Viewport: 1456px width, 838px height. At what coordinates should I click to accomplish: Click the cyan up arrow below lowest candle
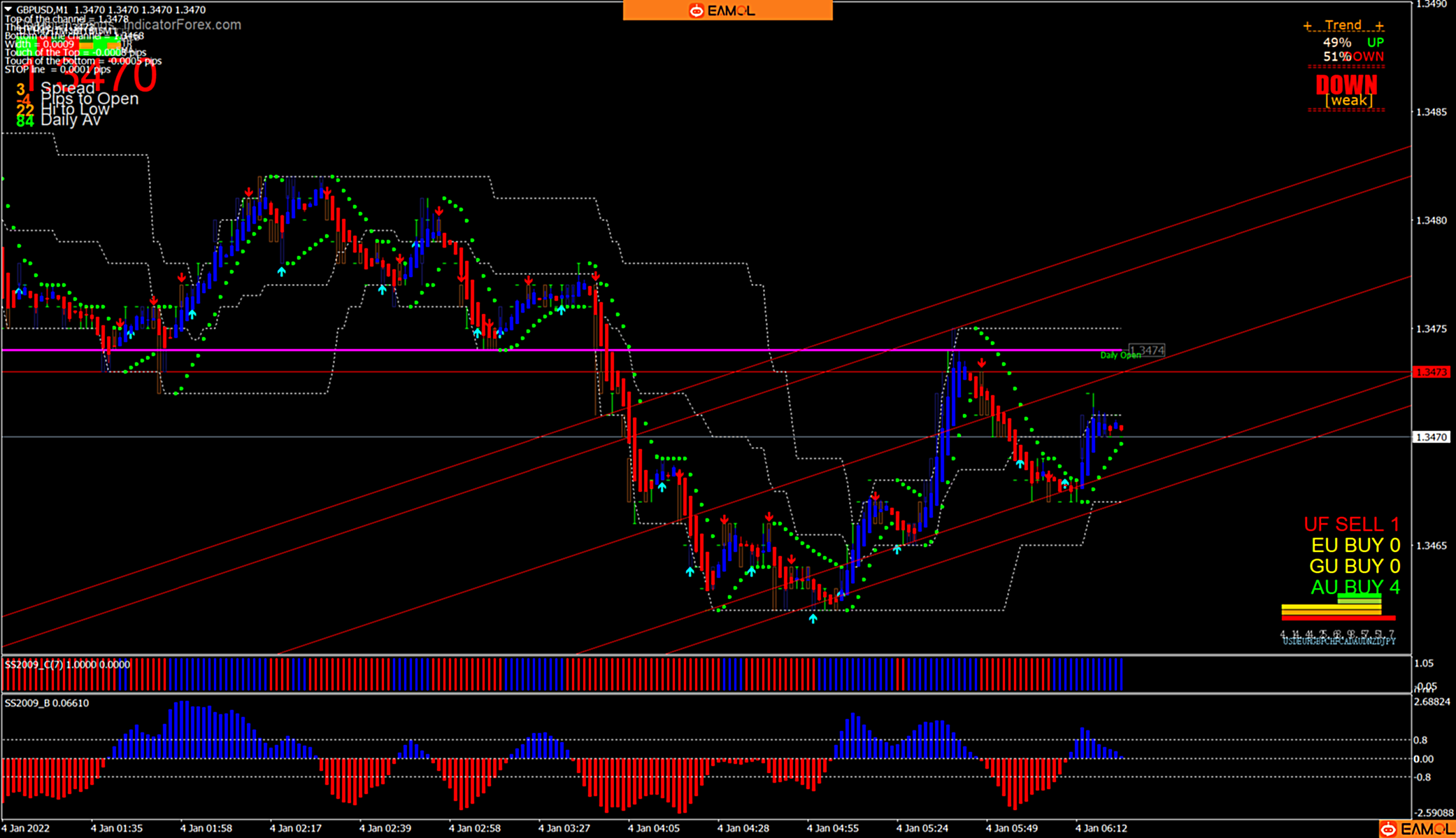[x=813, y=618]
